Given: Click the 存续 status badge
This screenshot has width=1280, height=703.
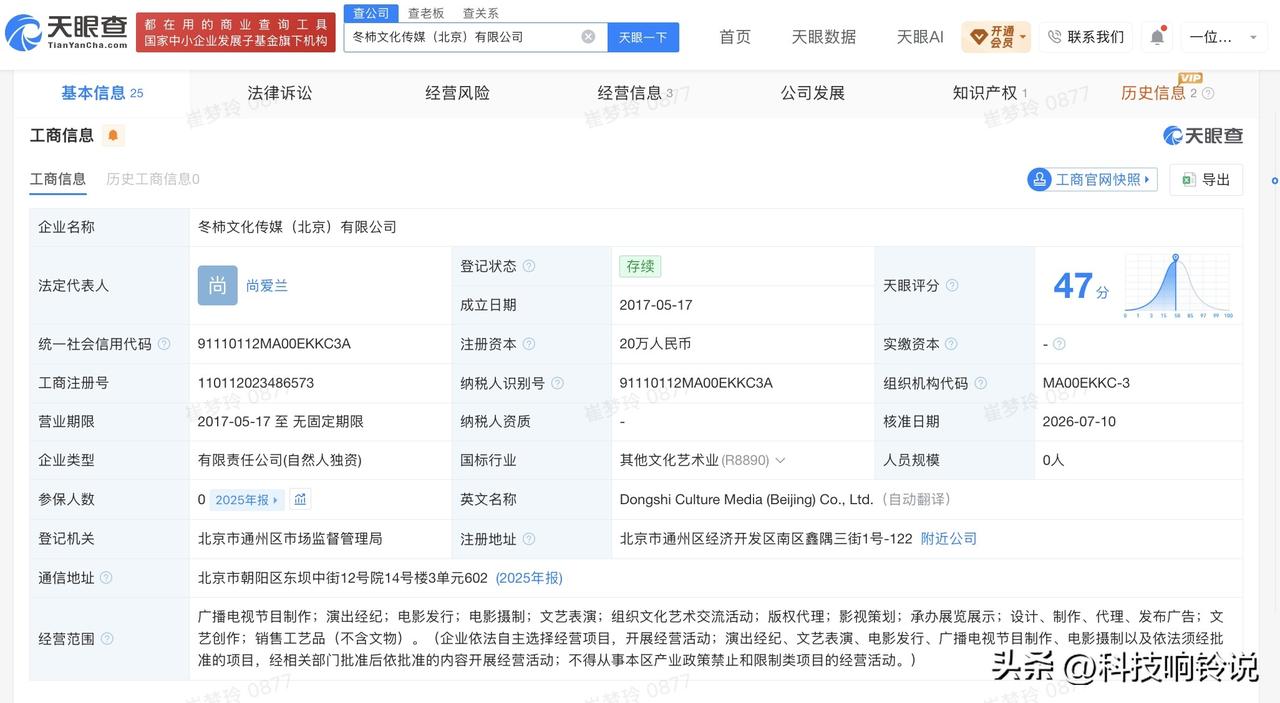Looking at the screenshot, I should coord(640,266).
